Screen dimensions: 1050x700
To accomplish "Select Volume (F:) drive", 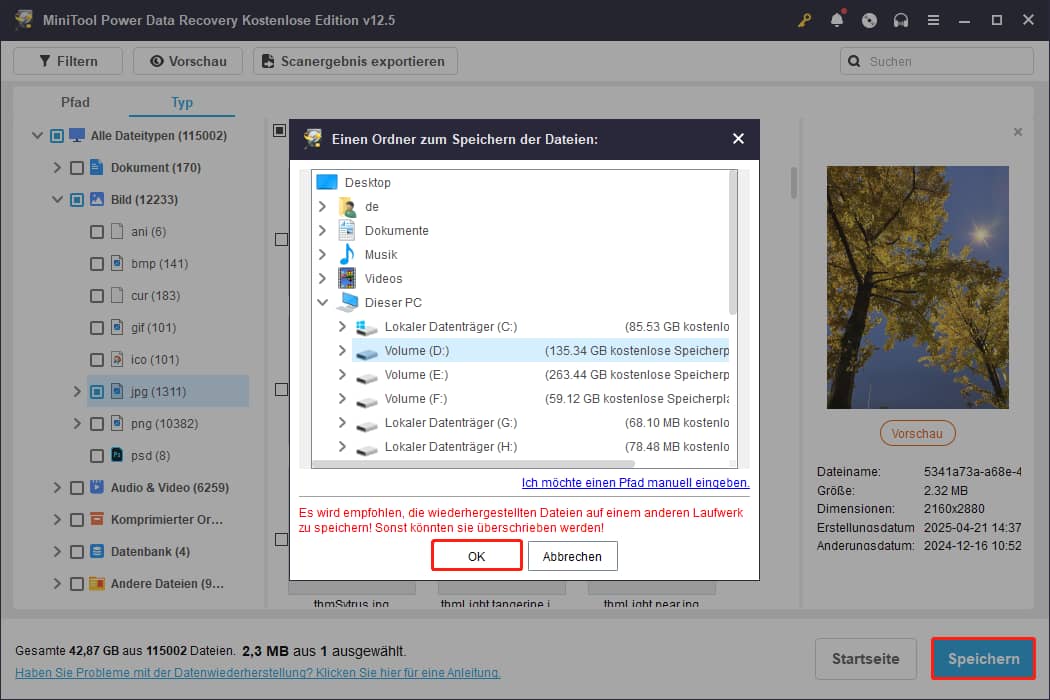I will coord(415,399).
